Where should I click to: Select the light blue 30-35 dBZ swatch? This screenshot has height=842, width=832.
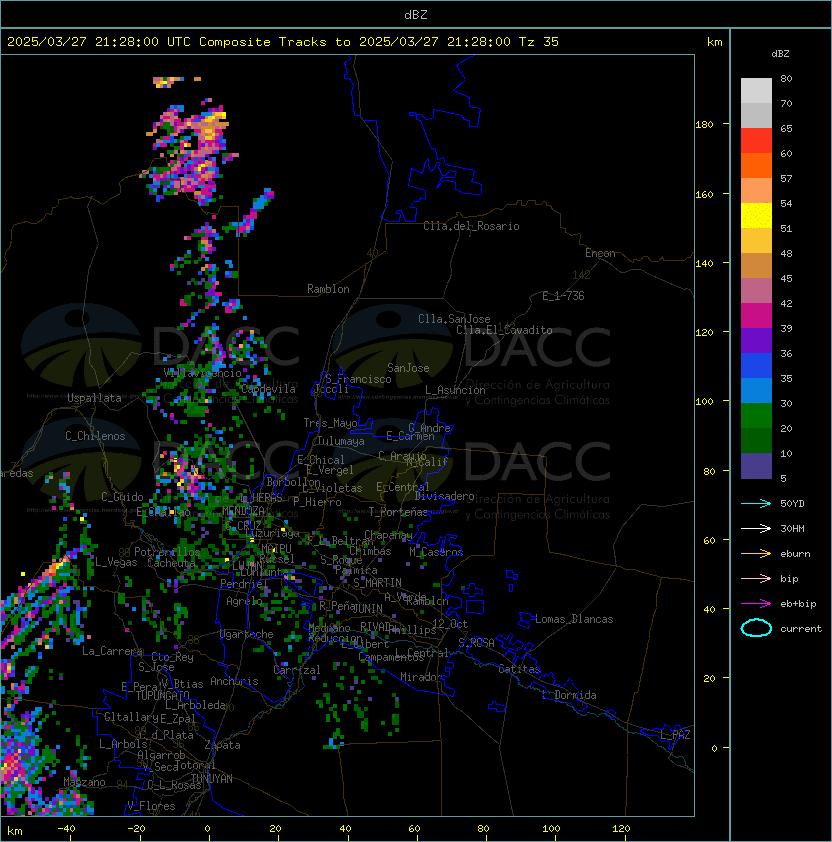tap(756, 390)
